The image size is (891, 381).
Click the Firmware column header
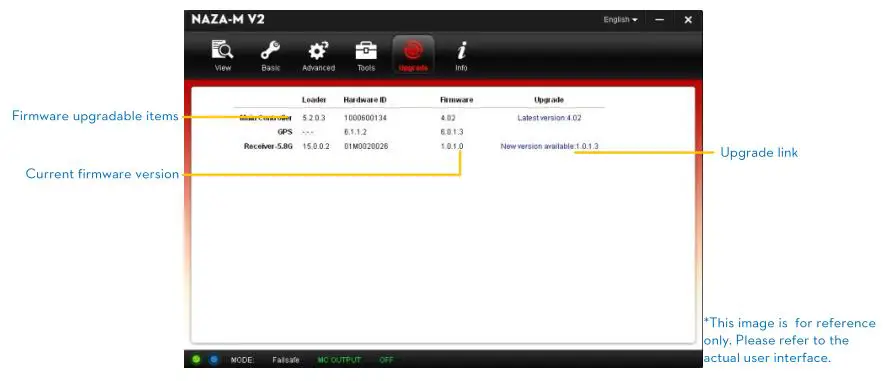pos(456,100)
